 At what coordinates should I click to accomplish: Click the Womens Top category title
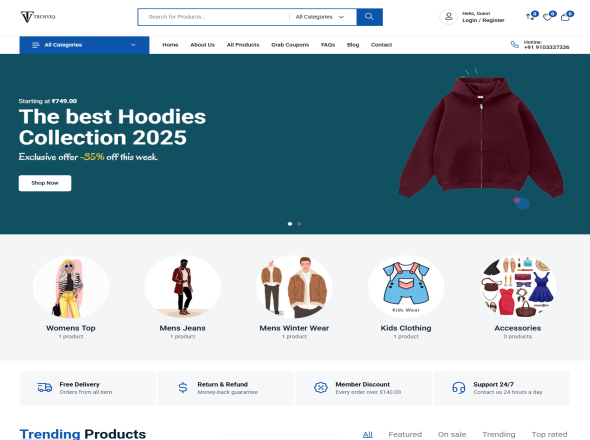click(x=71, y=328)
